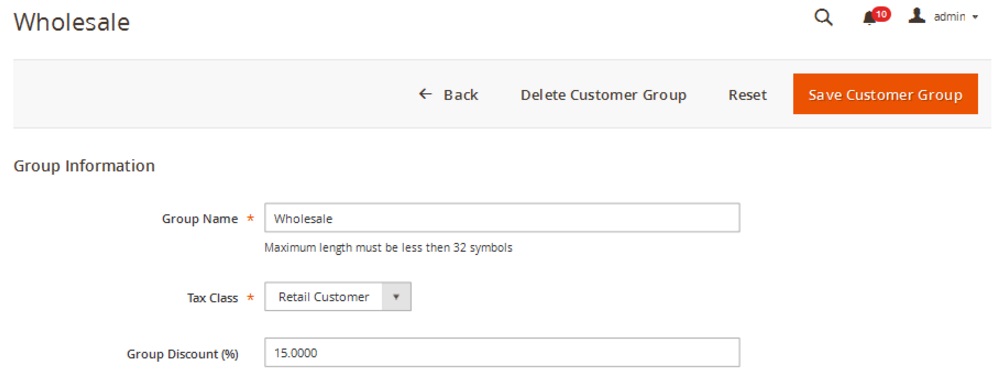Image resolution: width=997 pixels, height=383 pixels.
Task: Click the Group Information section heading
Action: (x=84, y=166)
